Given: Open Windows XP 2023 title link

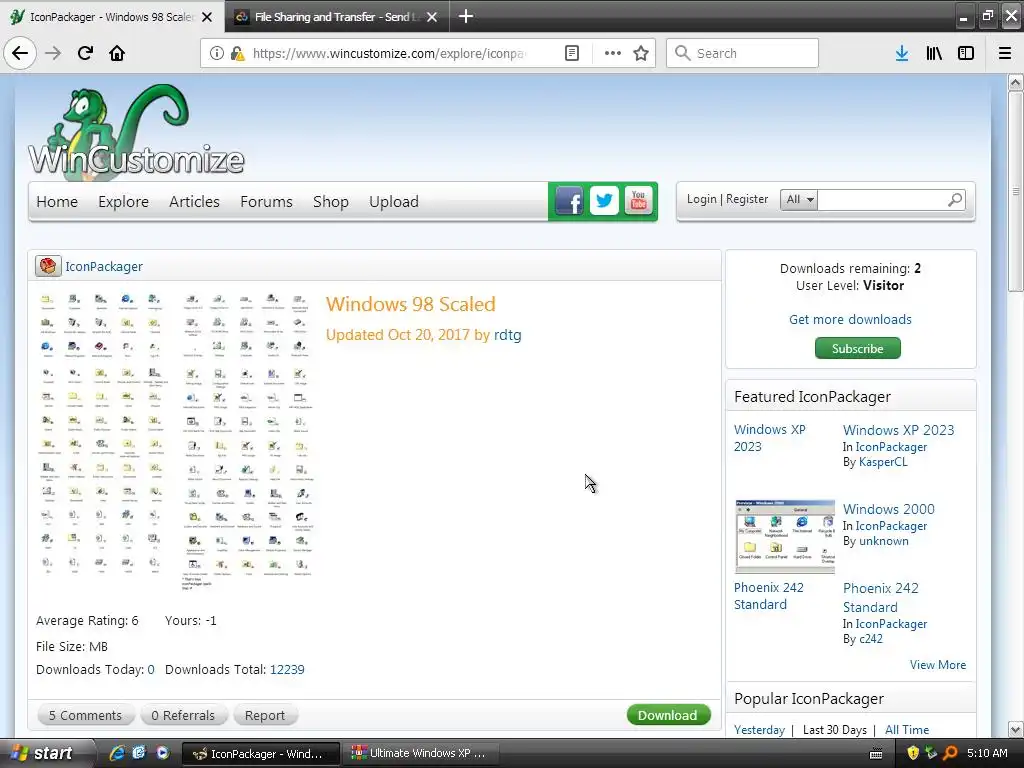Looking at the screenshot, I should pos(899,430).
